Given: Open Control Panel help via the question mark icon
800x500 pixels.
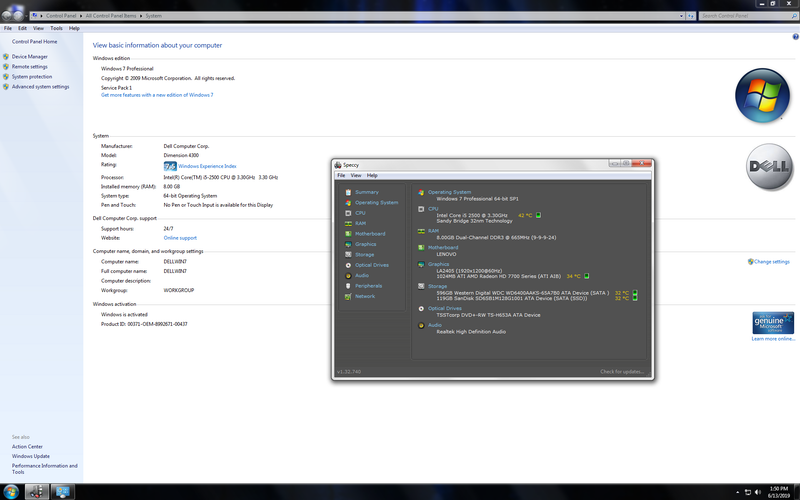Looking at the screenshot, I should click(x=795, y=37).
